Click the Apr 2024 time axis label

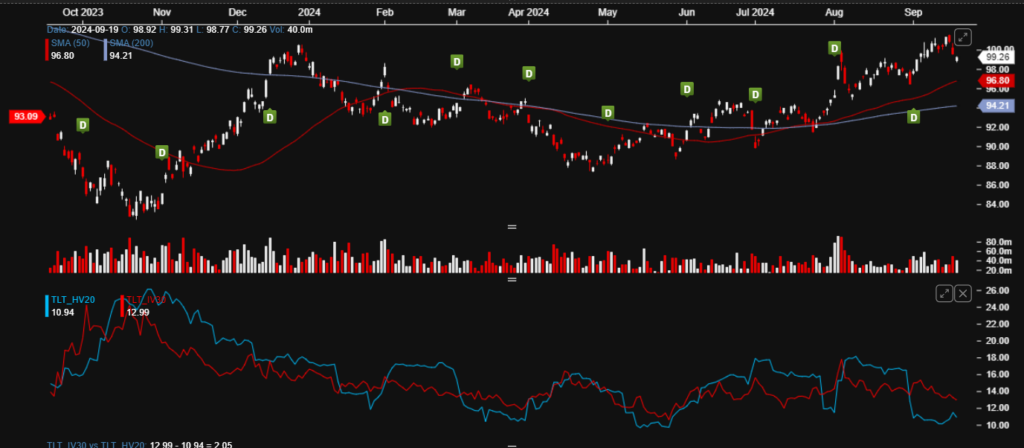point(528,12)
